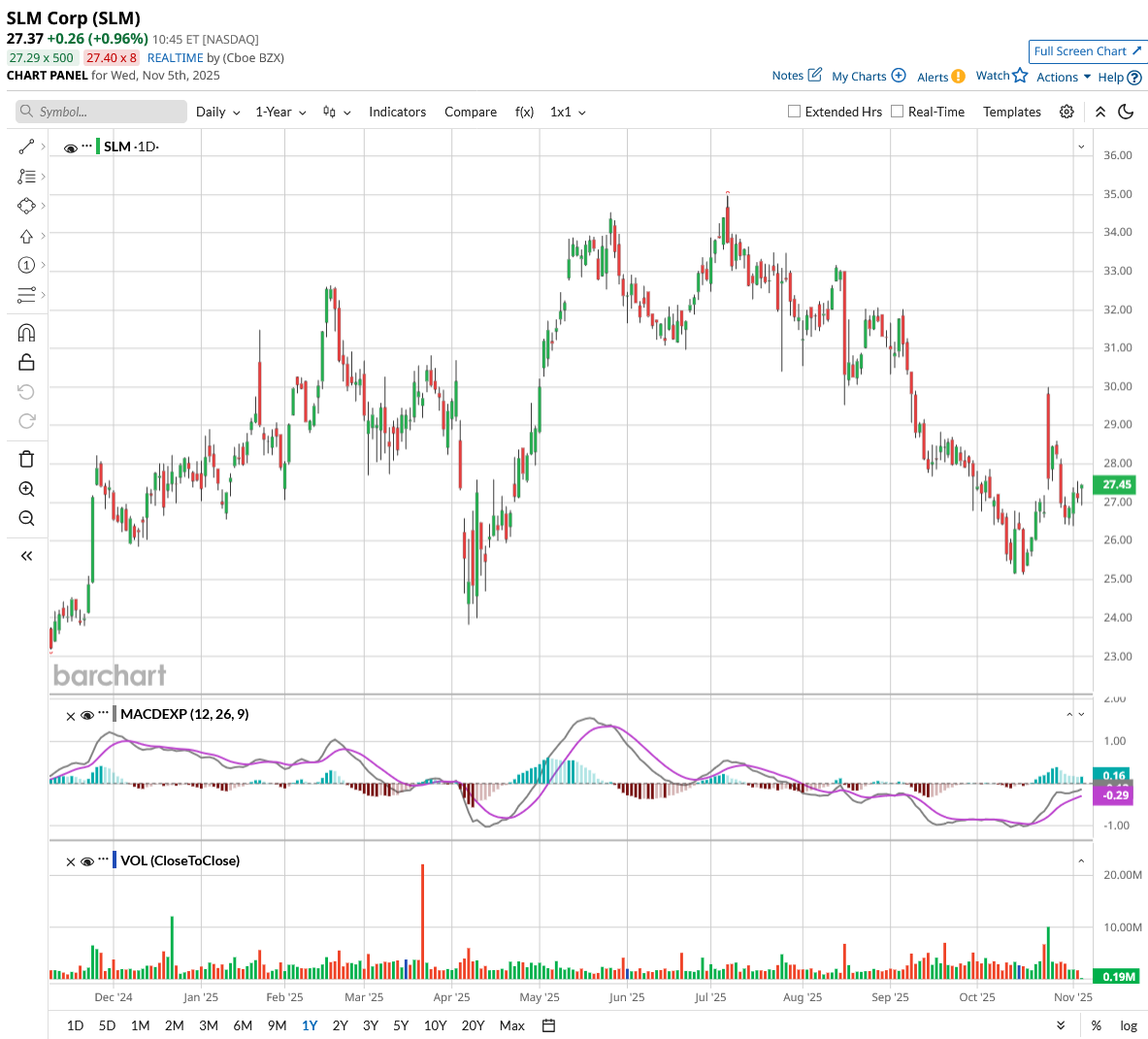Choose the geometric shapes tool
This screenshot has width=1148, height=1039.
26,207
